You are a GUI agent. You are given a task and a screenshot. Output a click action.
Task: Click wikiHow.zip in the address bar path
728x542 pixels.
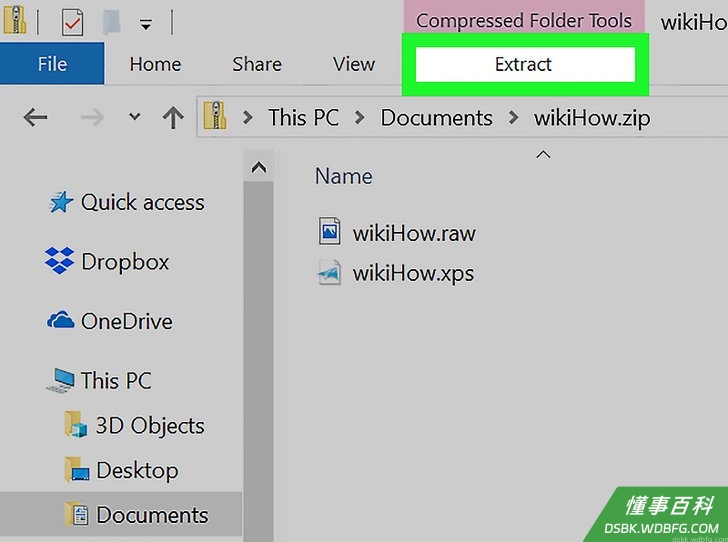click(592, 118)
